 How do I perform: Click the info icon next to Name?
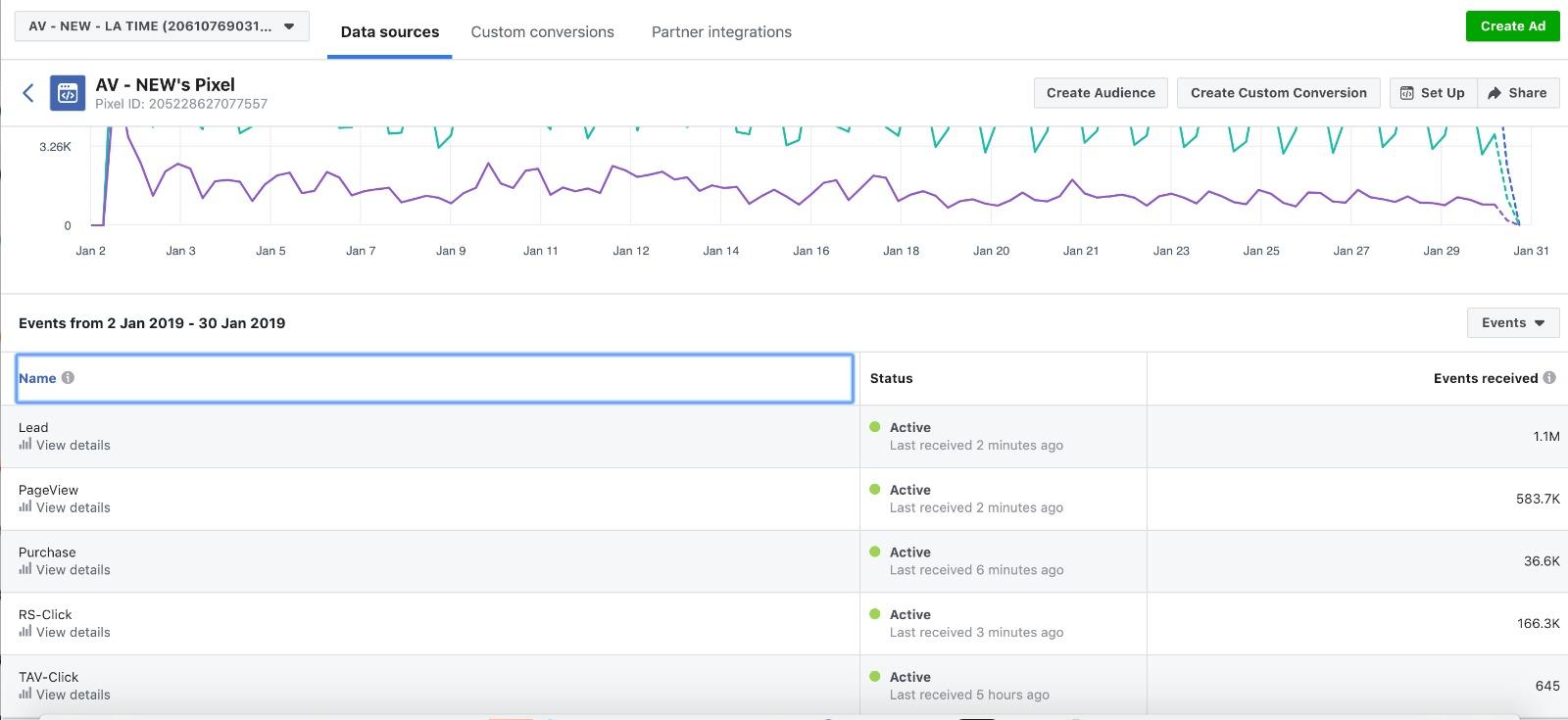[68, 377]
